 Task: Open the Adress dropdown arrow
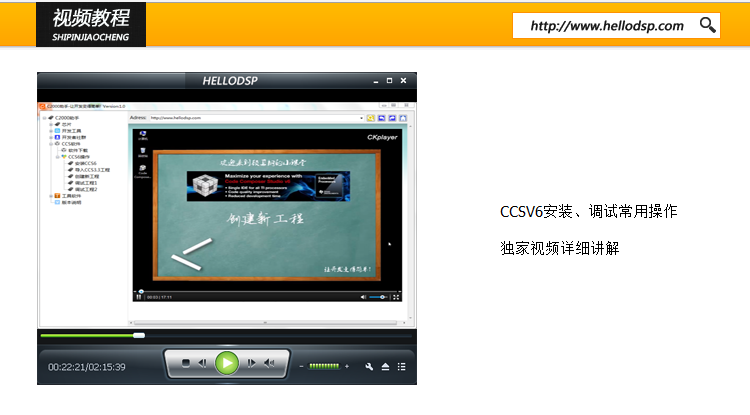point(361,118)
